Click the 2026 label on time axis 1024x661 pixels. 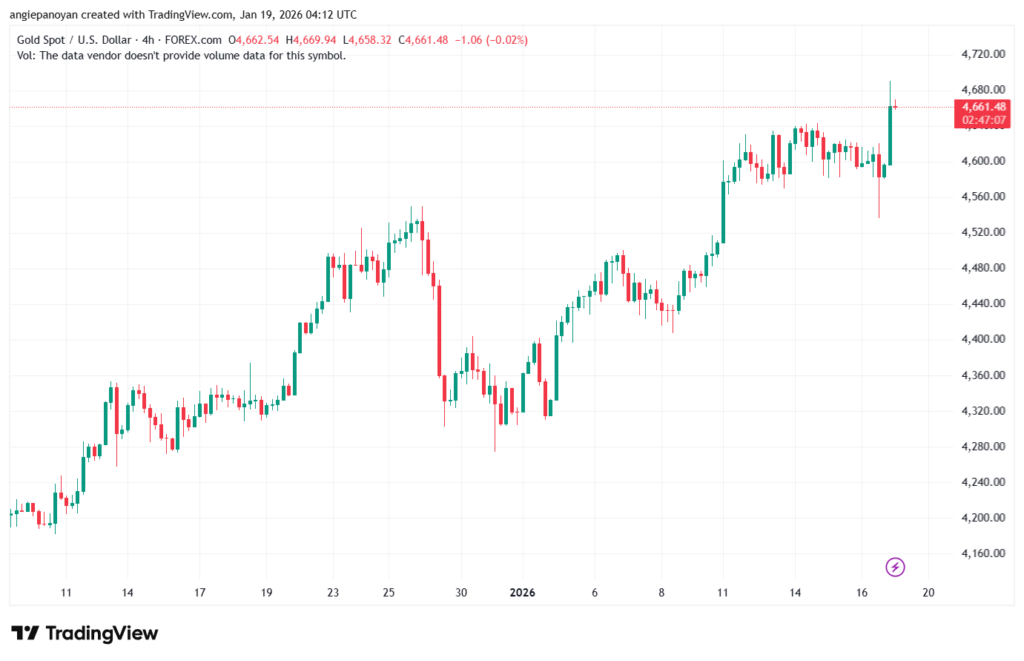tap(522, 592)
